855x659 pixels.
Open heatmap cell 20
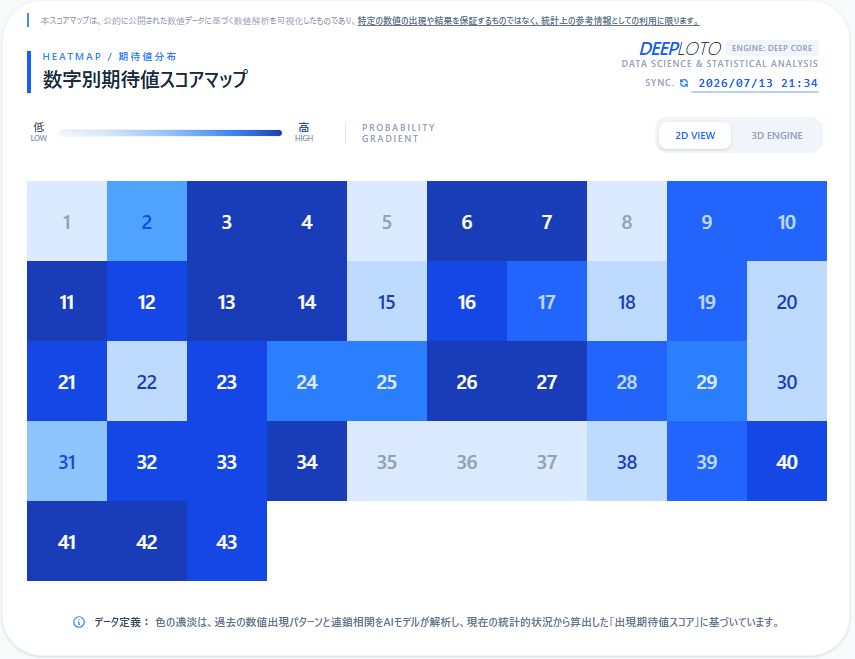(x=787, y=301)
